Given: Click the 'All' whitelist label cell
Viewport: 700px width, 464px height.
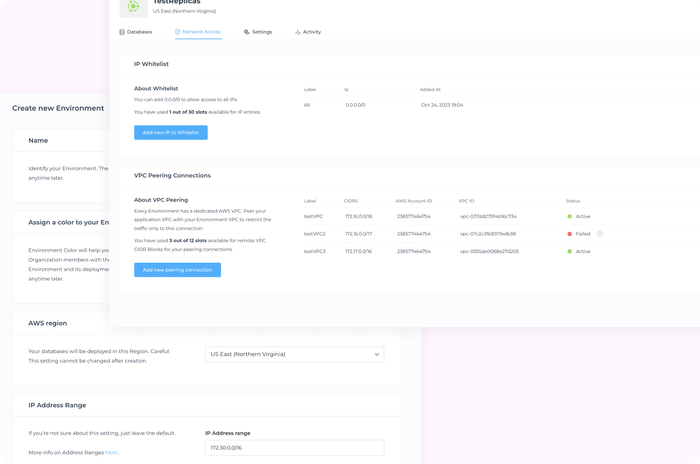Looking at the screenshot, I should click(307, 105).
